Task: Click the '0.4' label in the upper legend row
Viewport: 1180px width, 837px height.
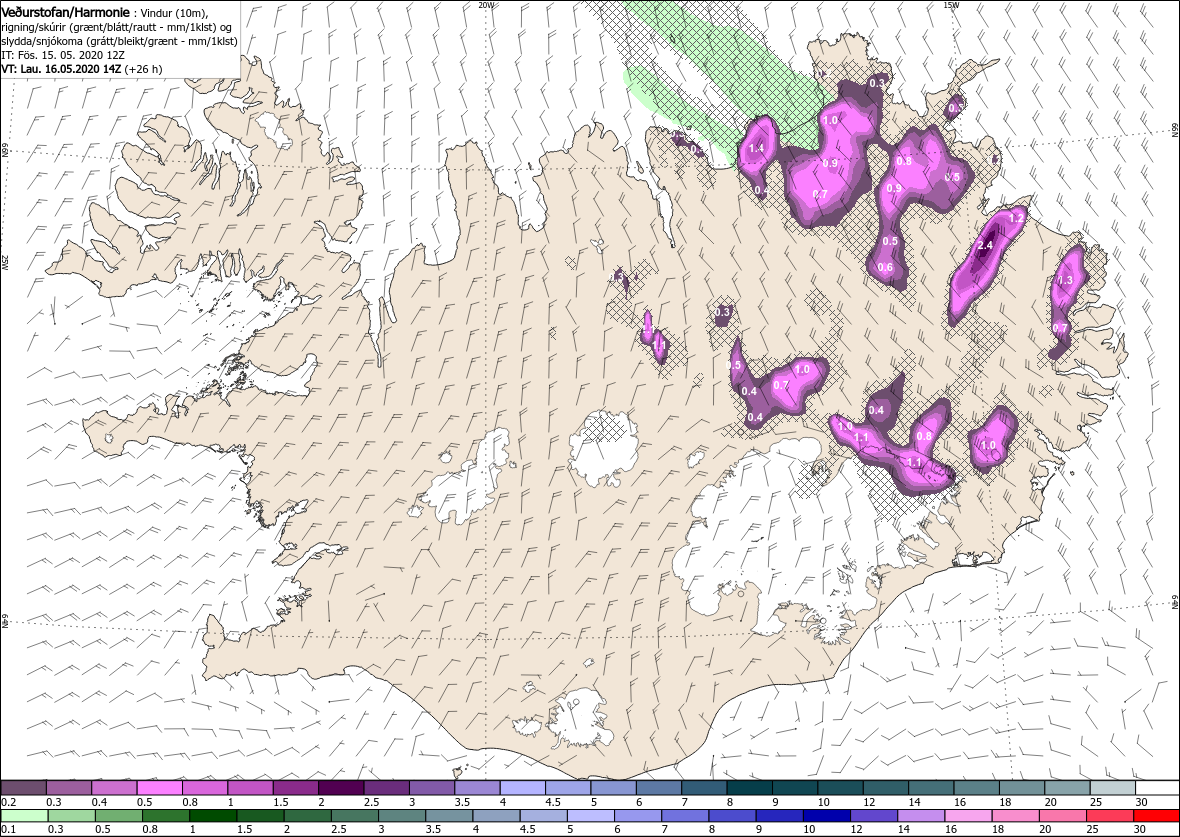Action: pos(99,802)
